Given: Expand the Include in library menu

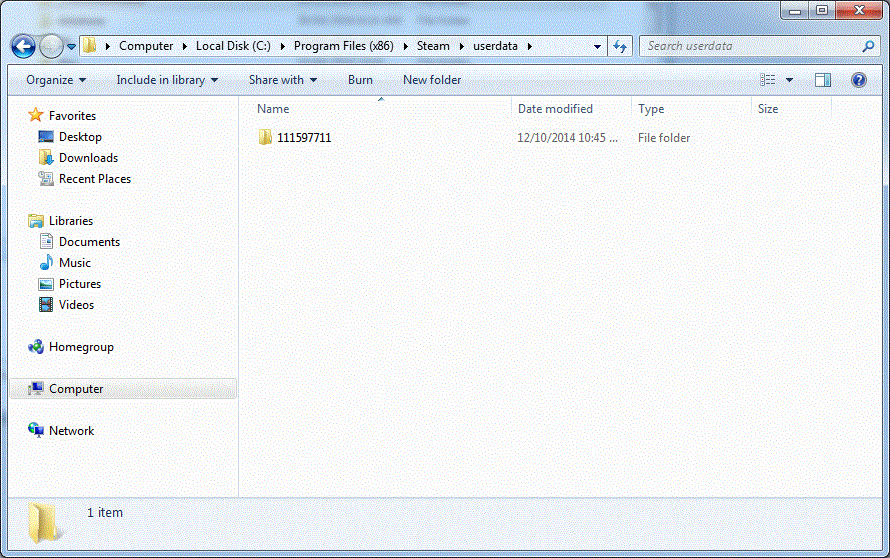Looking at the screenshot, I should [x=167, y=80].
